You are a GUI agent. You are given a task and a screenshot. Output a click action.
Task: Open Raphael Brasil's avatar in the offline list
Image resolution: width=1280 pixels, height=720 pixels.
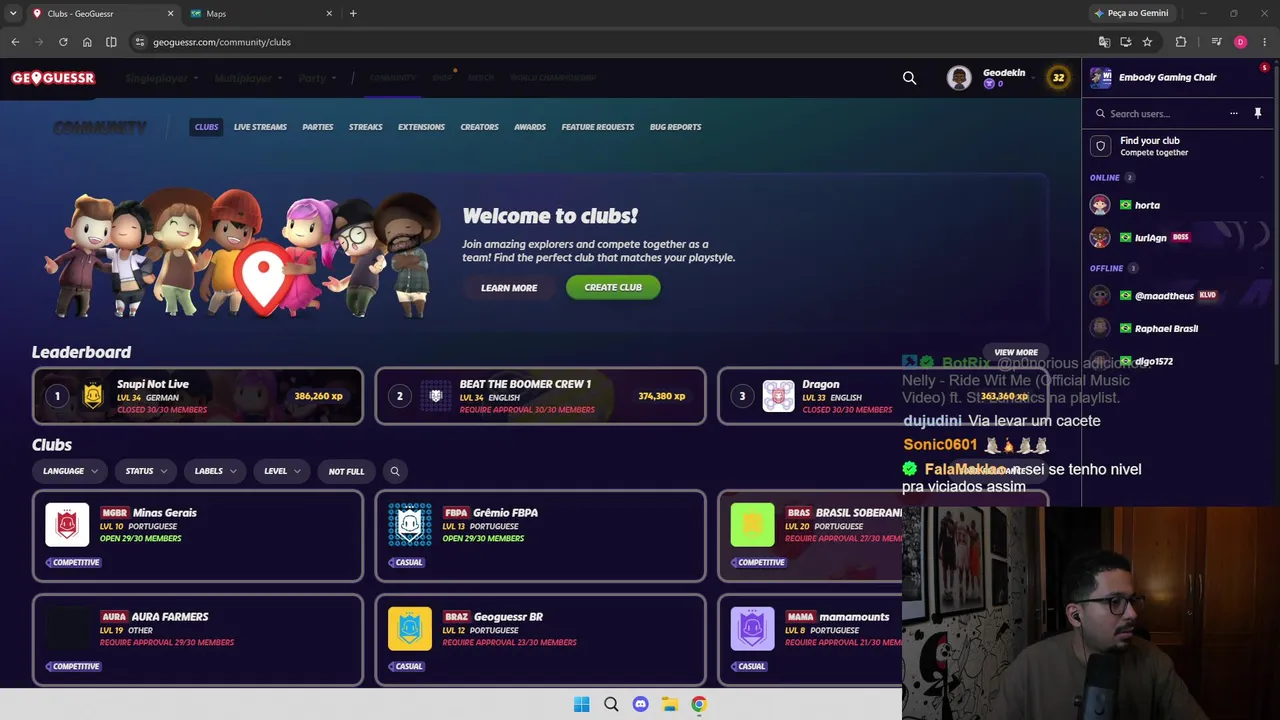click(x=1100, y=328)
